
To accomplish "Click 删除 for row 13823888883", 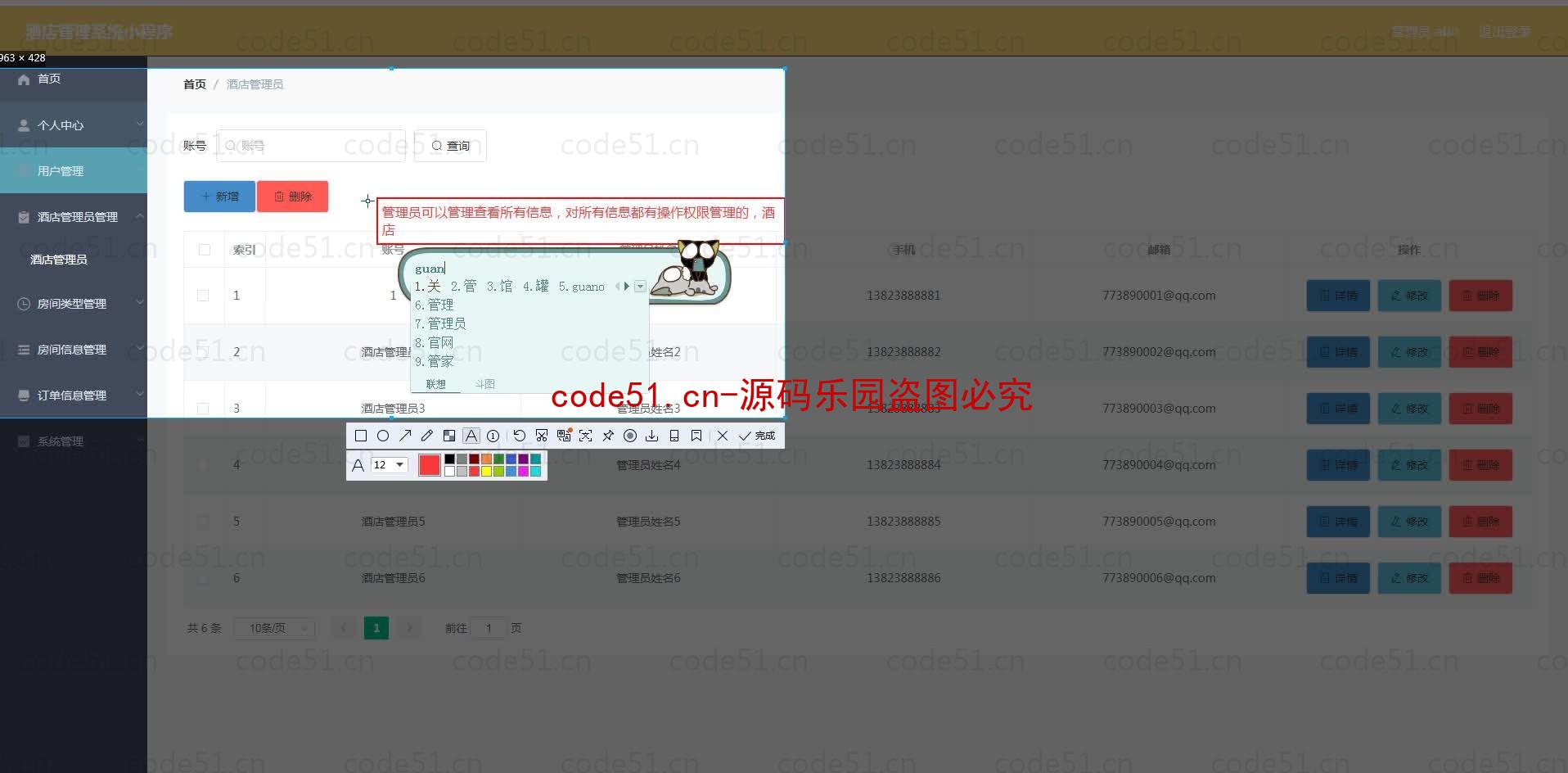I will tap(1480, 409).
